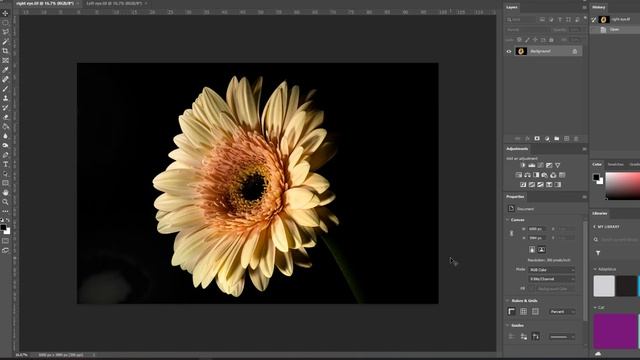Open the color Mode RGB dropdown
Viewport: 640px width, 360px height.
(552, 270)
